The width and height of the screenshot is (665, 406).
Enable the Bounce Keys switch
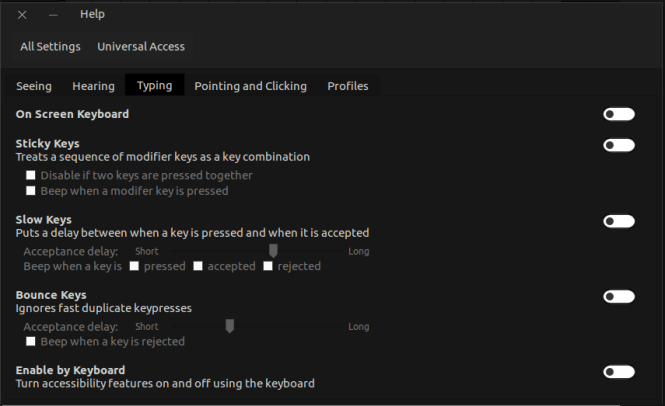click(x=618, y=296)
